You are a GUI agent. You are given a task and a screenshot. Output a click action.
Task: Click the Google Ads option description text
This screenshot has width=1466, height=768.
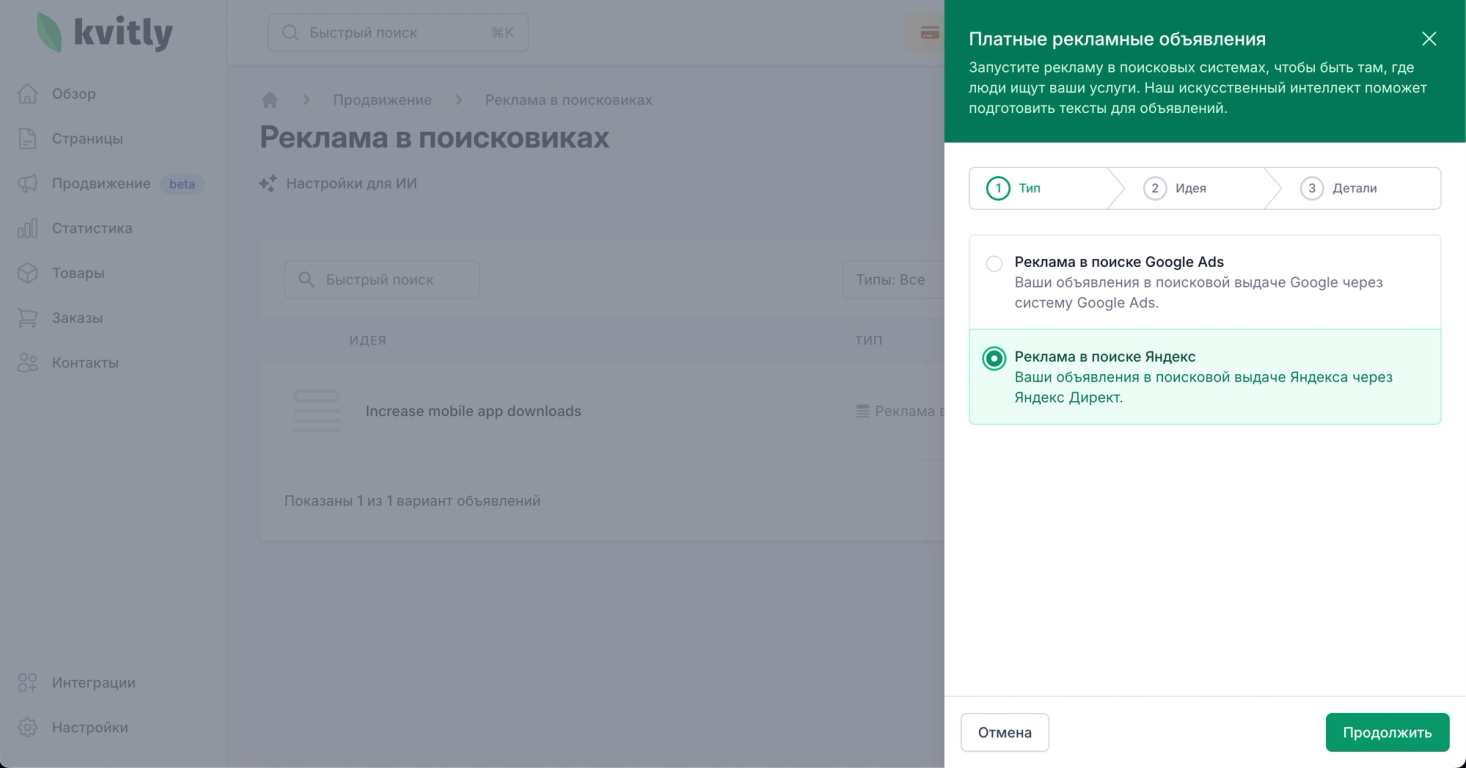1198,293
